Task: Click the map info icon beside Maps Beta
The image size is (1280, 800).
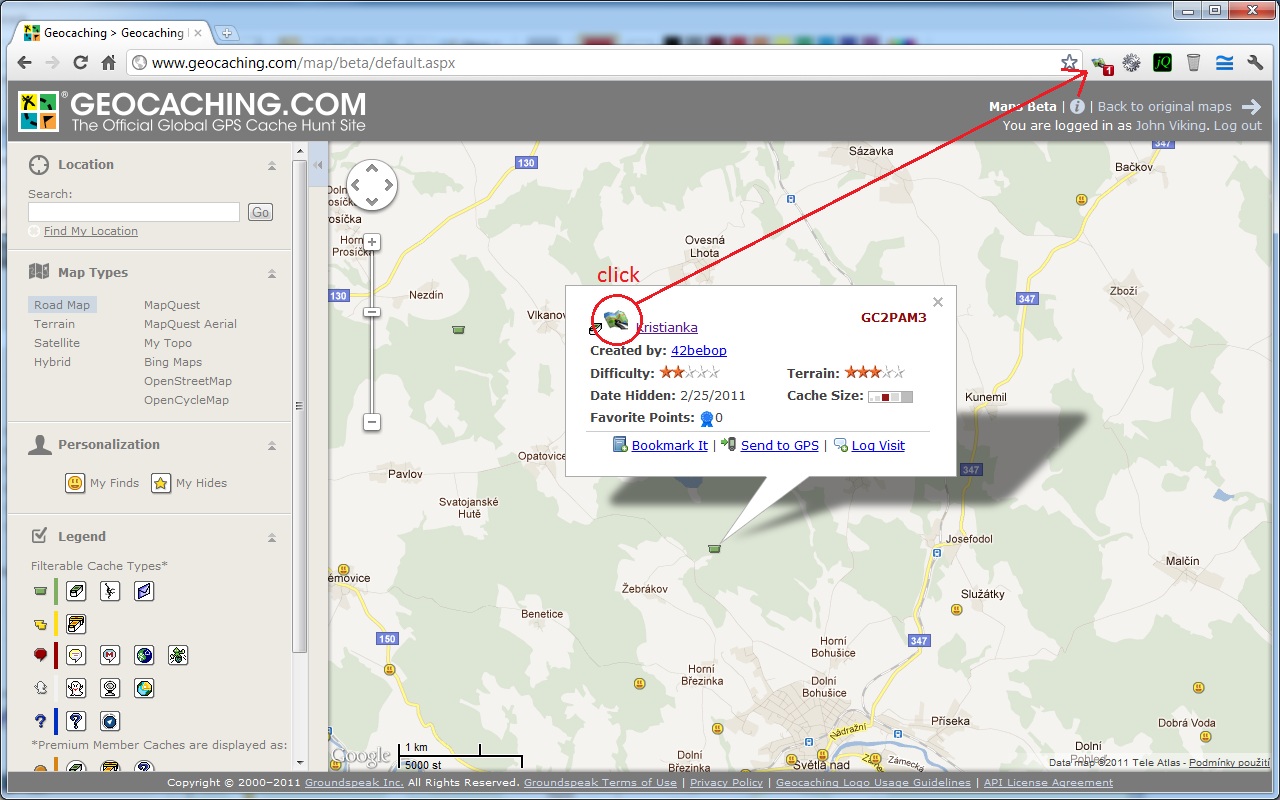Action: coord(1077,107)
